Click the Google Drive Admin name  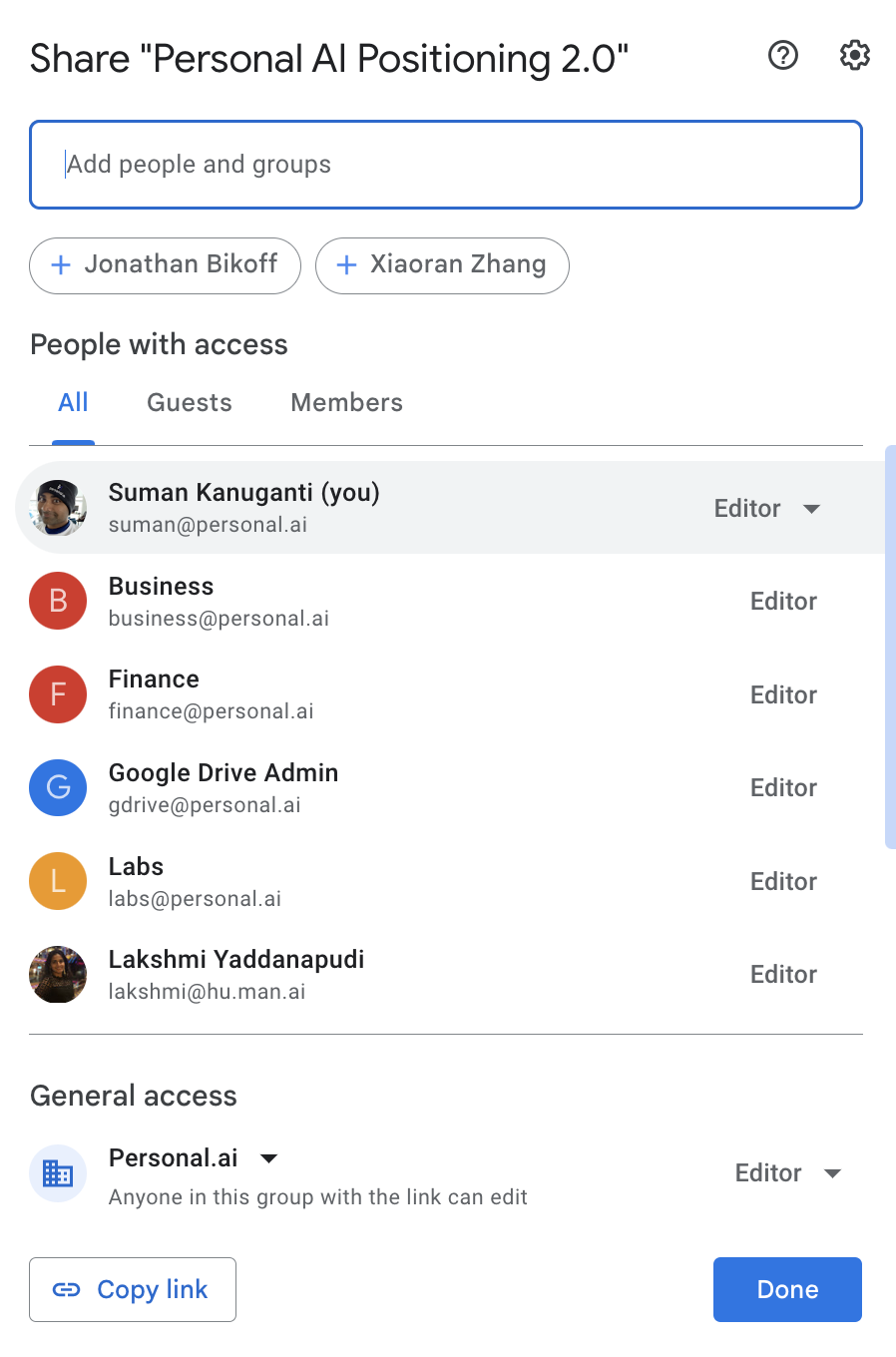coord(224,773)
